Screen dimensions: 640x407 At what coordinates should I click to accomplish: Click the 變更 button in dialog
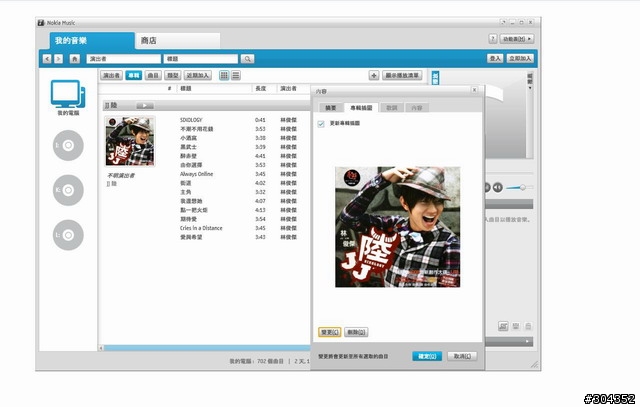[x=329, y=332]
